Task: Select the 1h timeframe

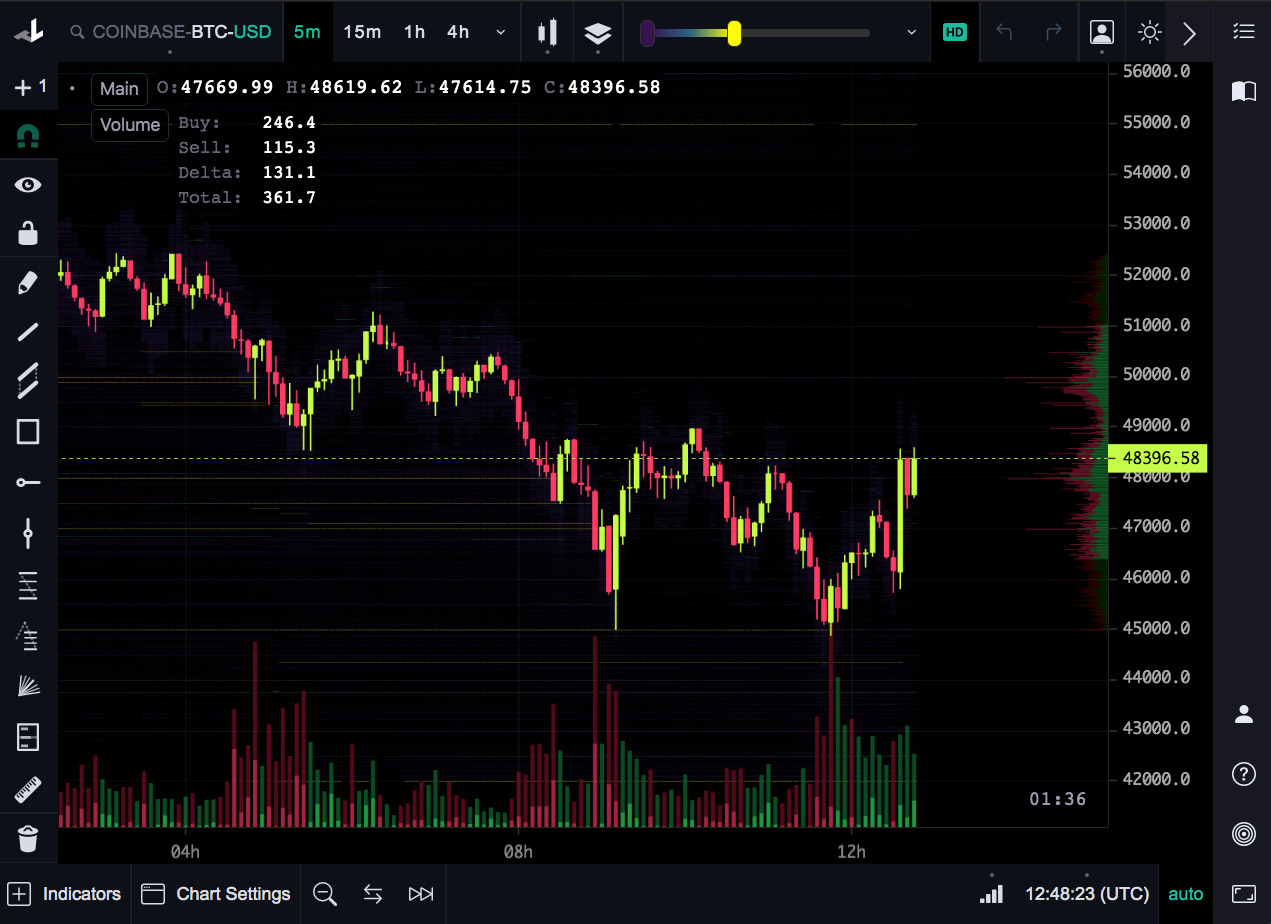Action: coord(414,32)
